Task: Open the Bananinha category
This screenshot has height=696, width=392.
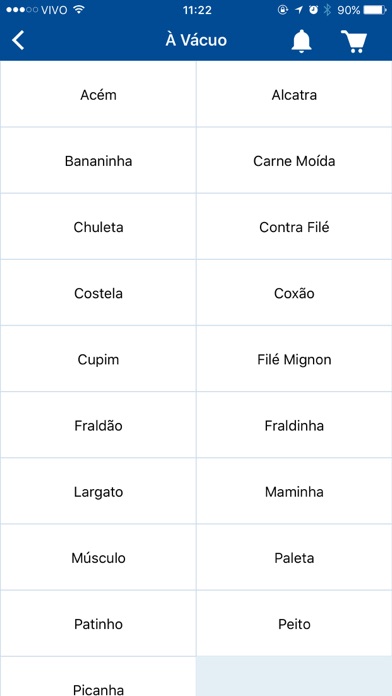Action: (98, 160)
